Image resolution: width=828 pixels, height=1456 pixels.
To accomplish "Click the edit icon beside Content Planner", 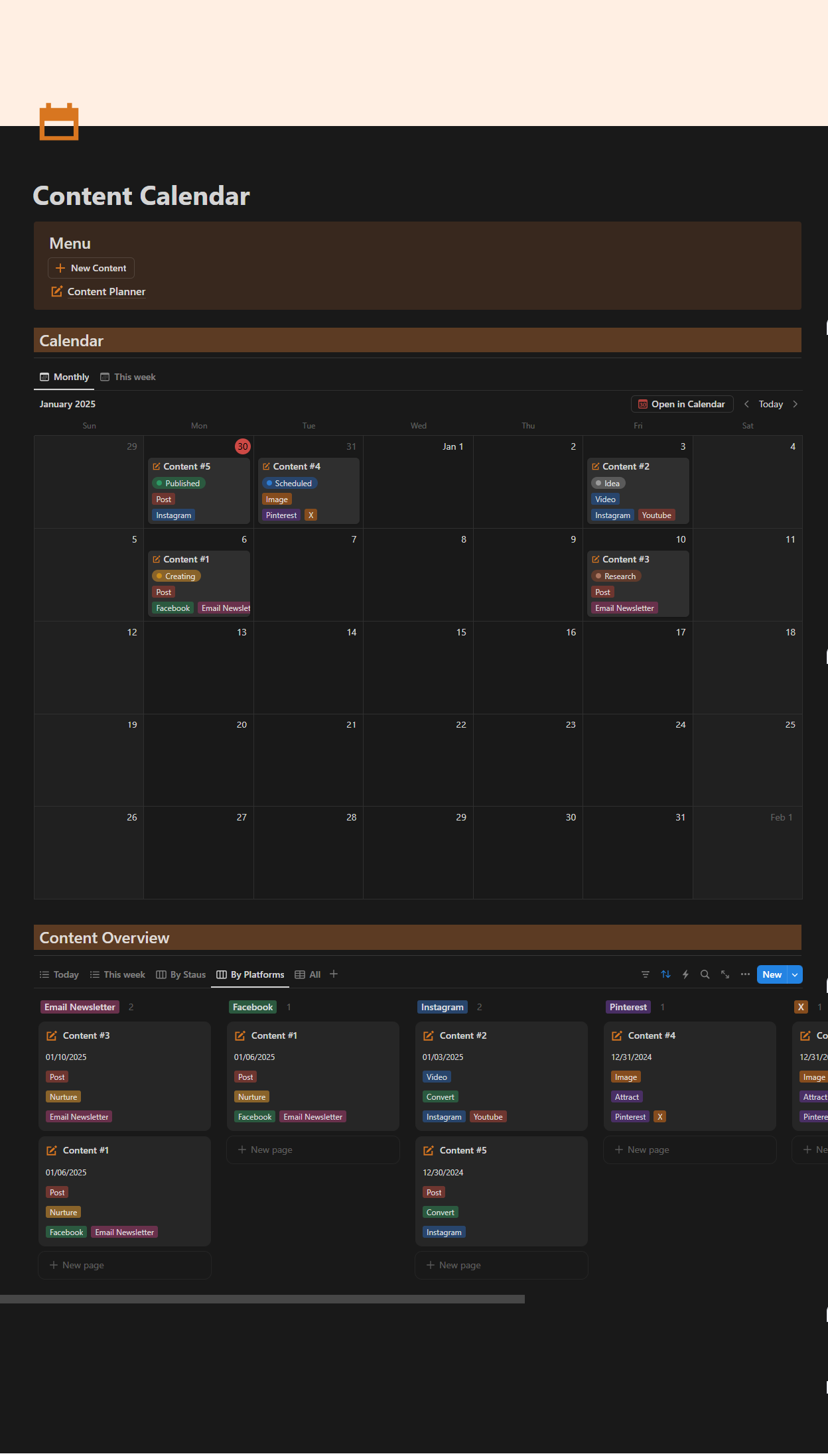I will [x=57, y=291].
